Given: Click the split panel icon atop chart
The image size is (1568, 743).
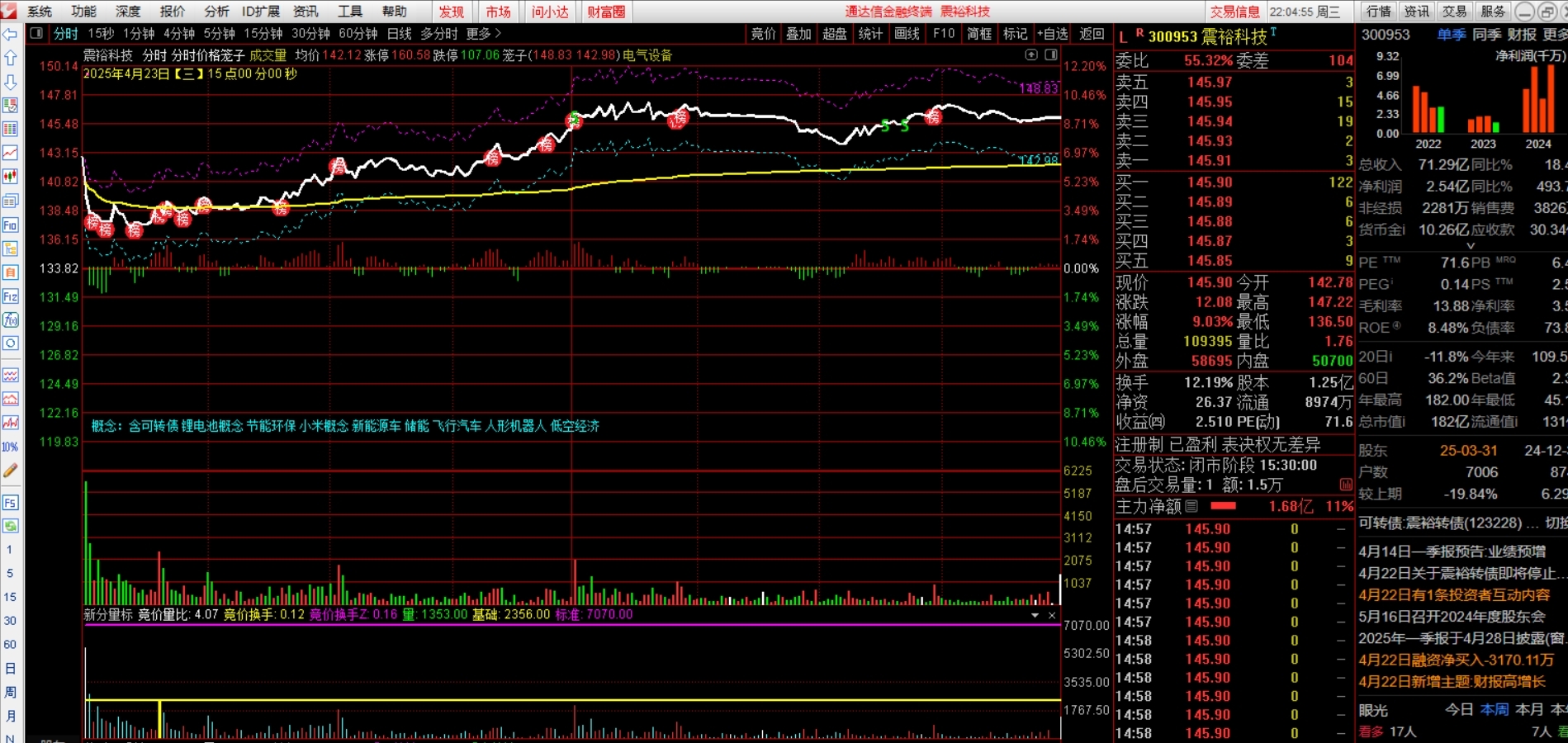Looking at the screenshot, I should pos(1051,54).
